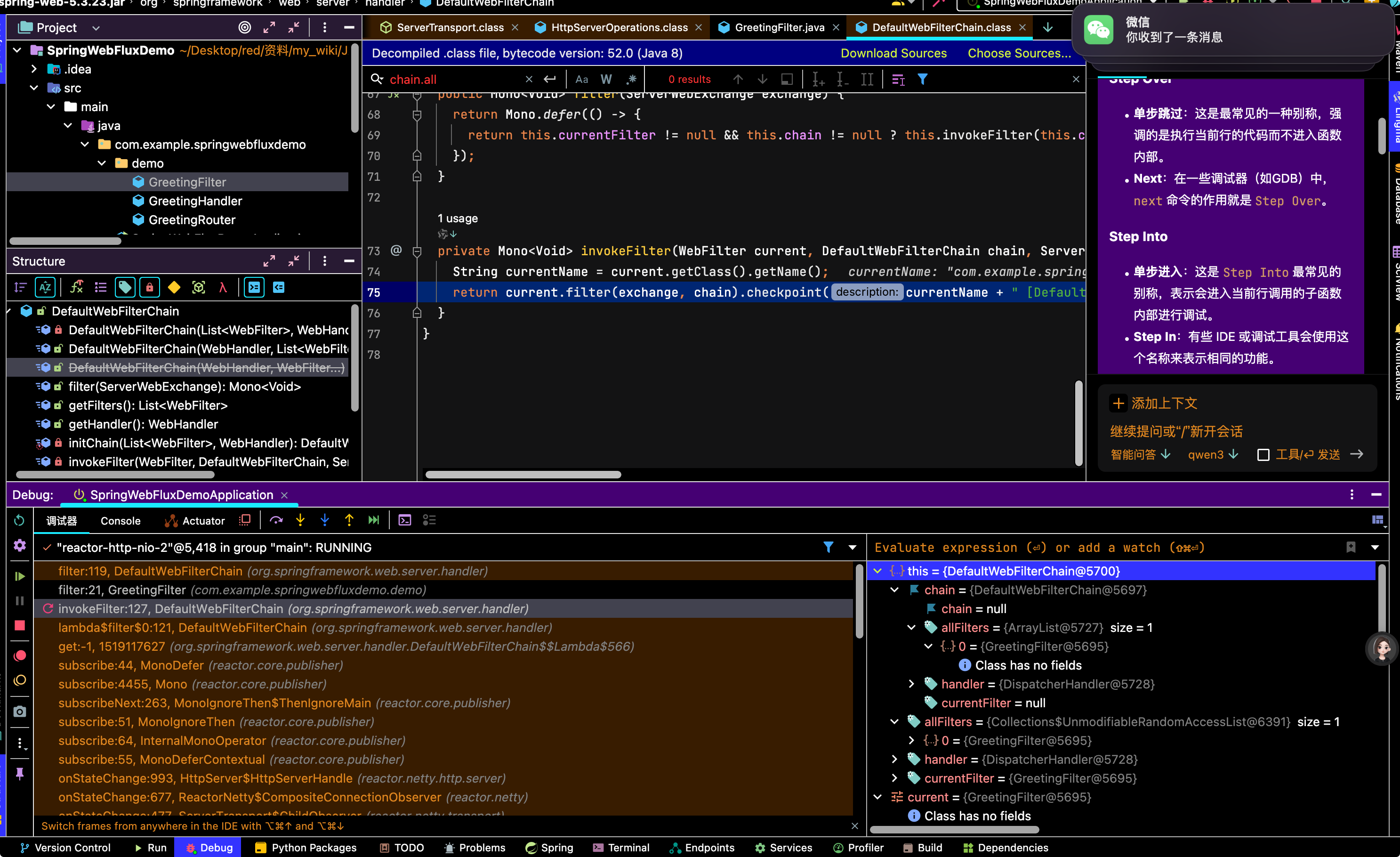The height and width of the screenshot is (857, 1400).
Task: Click 添加上下文 button
Action: [1154, 404]
